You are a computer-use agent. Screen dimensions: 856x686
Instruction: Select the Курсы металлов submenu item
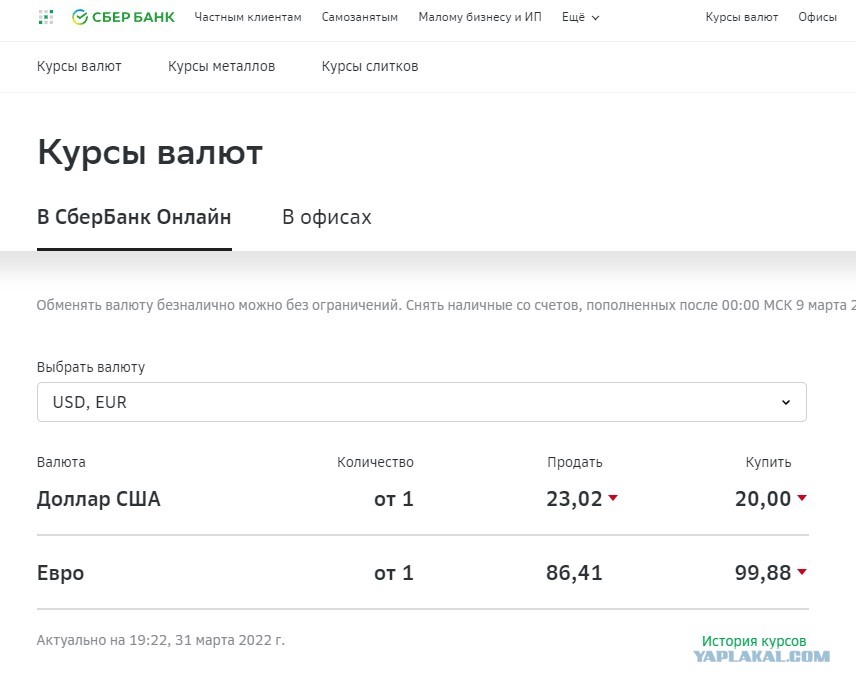click(x=222, y=67)
